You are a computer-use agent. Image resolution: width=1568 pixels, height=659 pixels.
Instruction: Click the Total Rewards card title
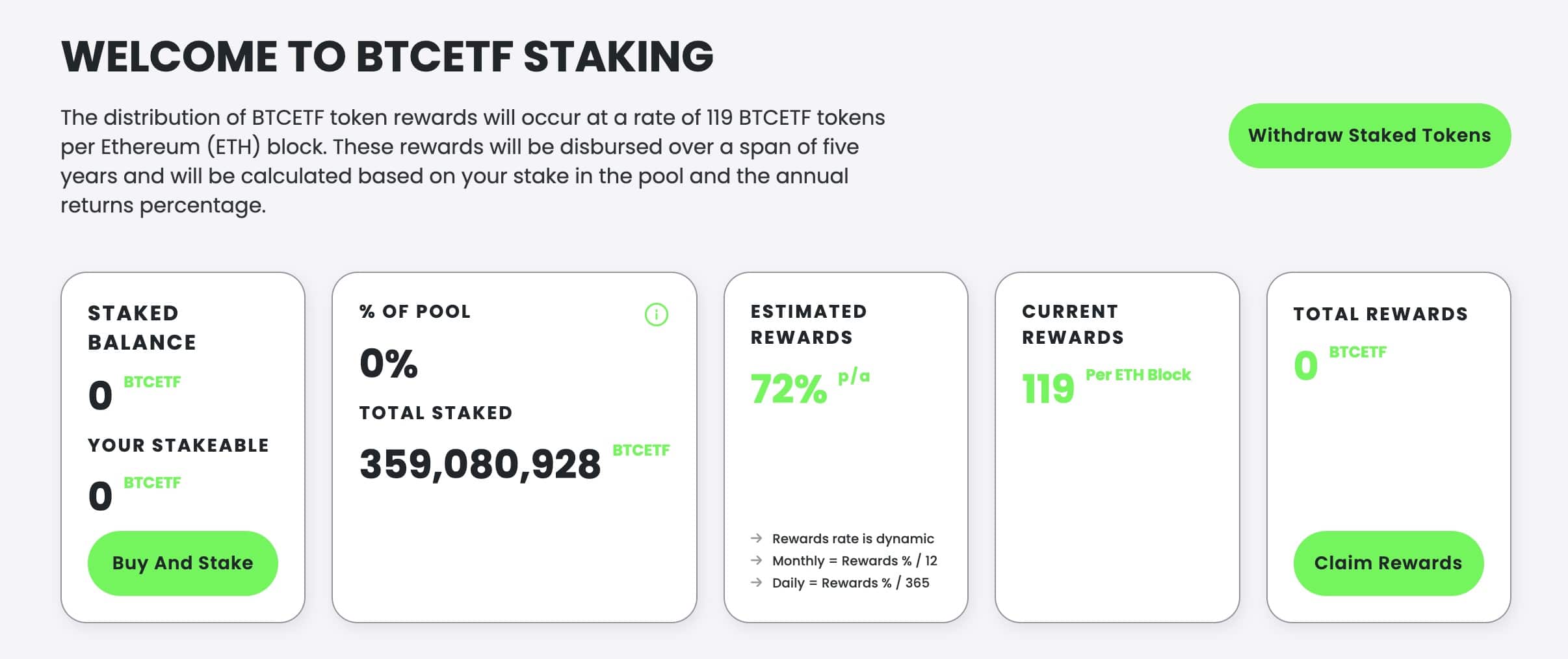(1380, 315)
